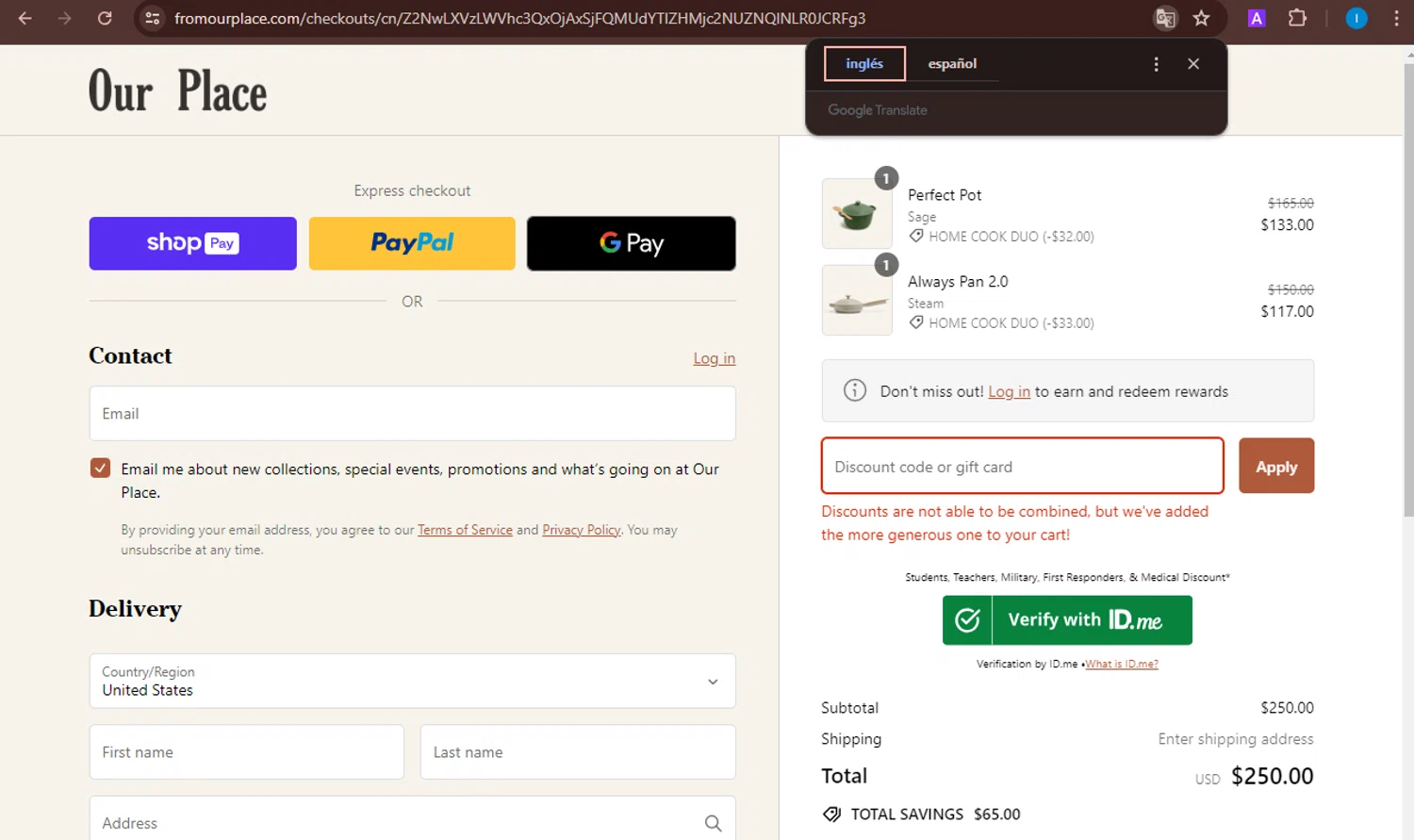
Task: Open the Privacy Policy link
Action: coord(581,530)
